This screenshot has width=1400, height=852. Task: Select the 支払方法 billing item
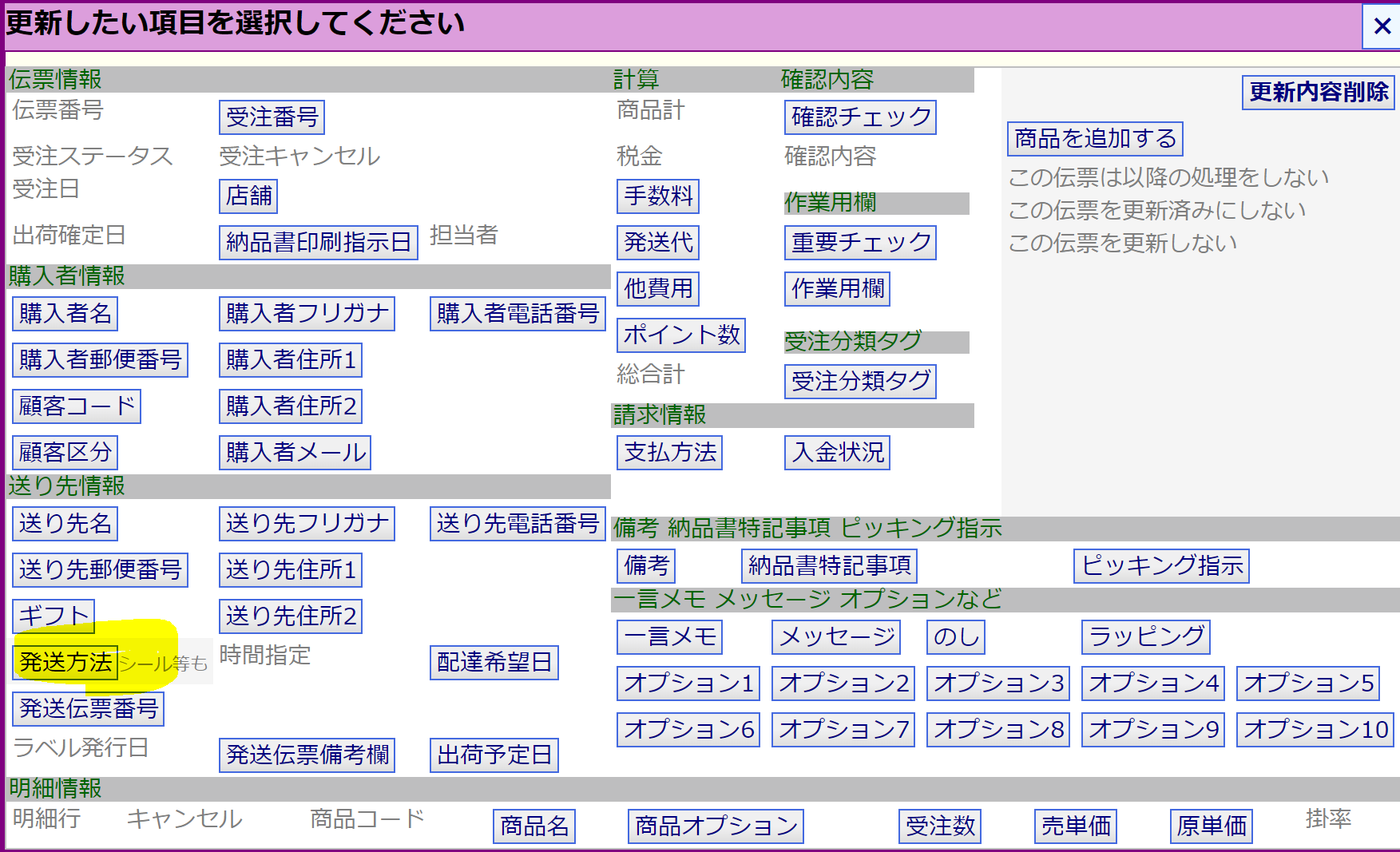669,452
